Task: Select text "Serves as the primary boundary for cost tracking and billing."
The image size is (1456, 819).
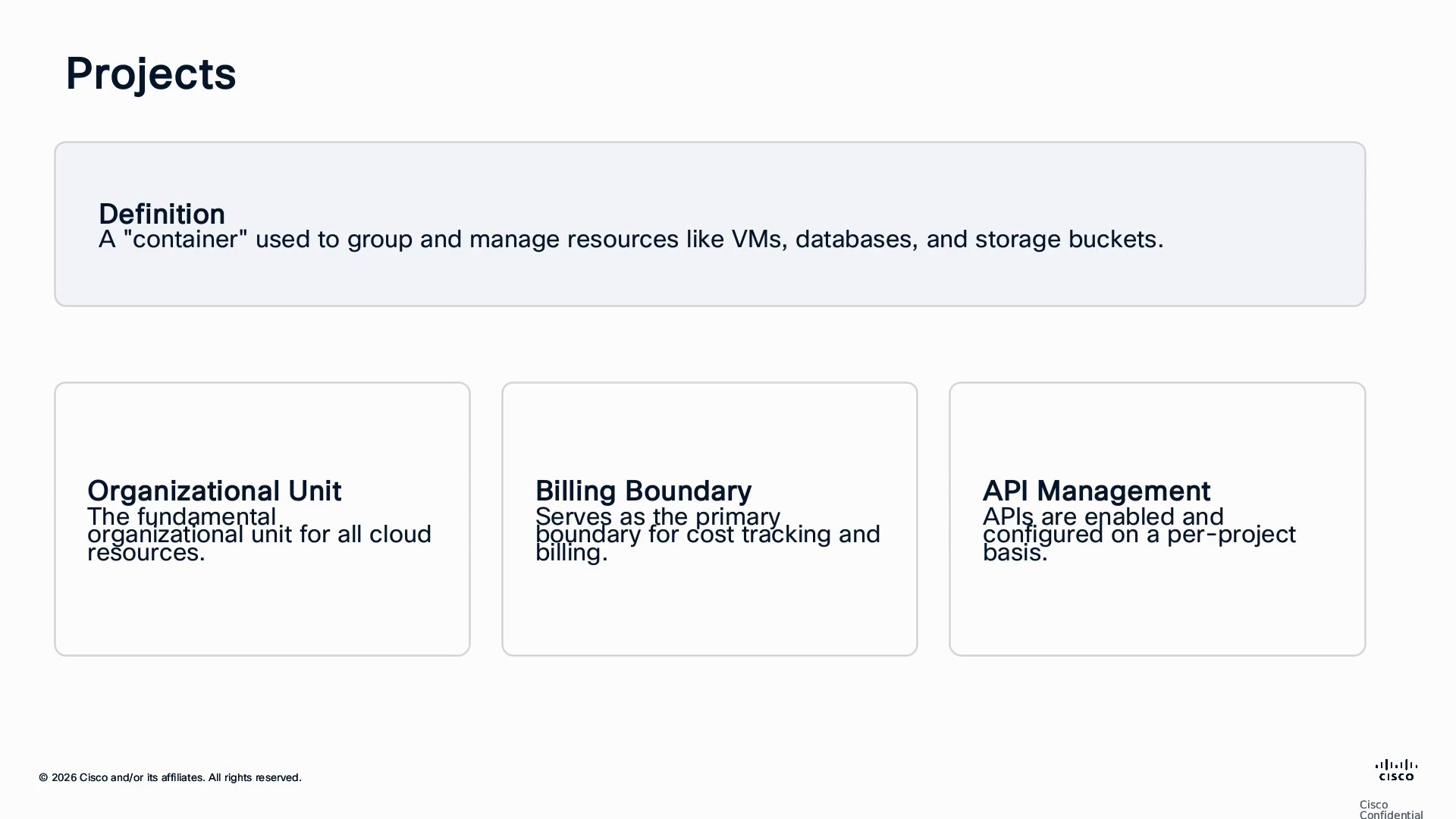Action: tap(708, 535)
